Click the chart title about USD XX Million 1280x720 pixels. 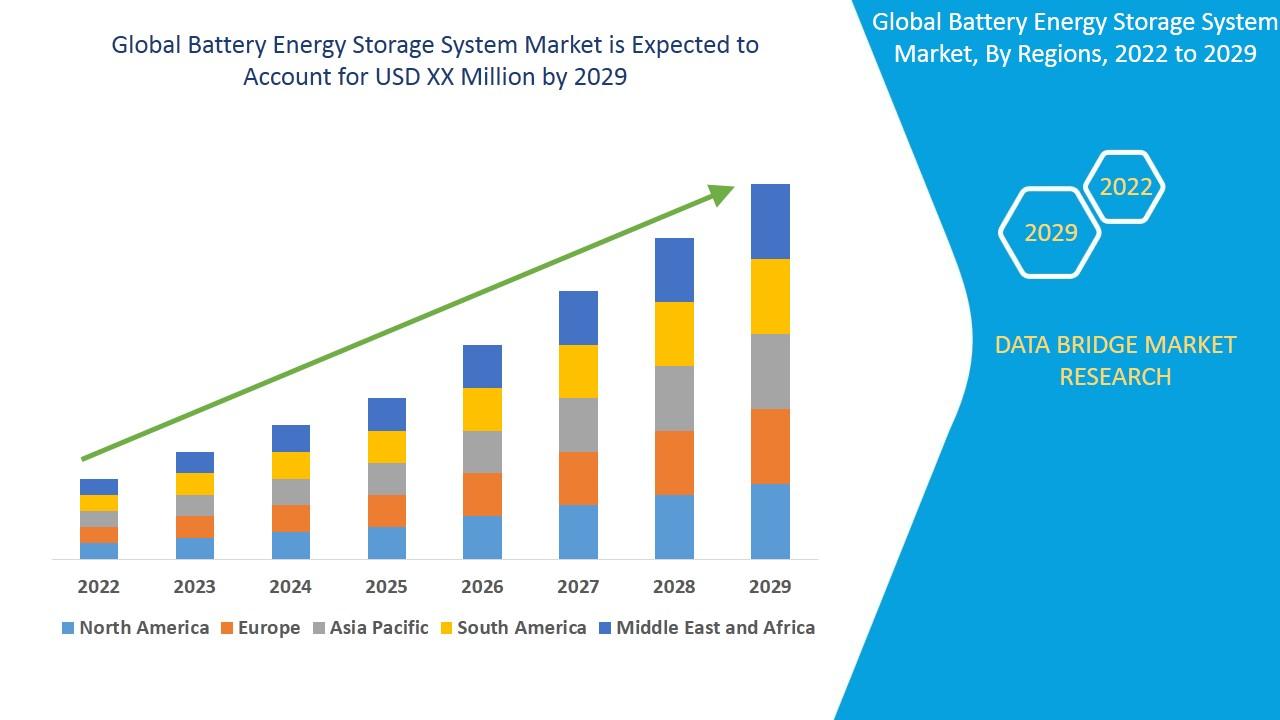[435, 60]
